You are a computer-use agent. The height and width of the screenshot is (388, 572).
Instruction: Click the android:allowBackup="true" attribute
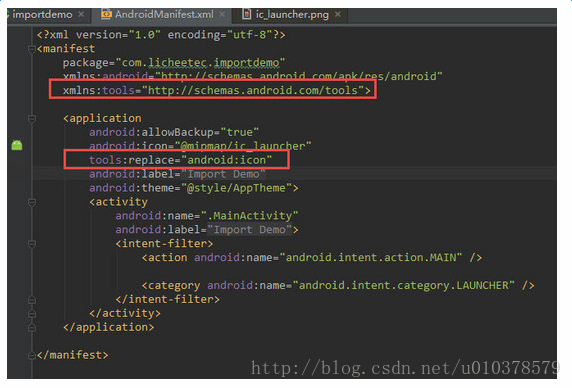(x=174, y=132)
